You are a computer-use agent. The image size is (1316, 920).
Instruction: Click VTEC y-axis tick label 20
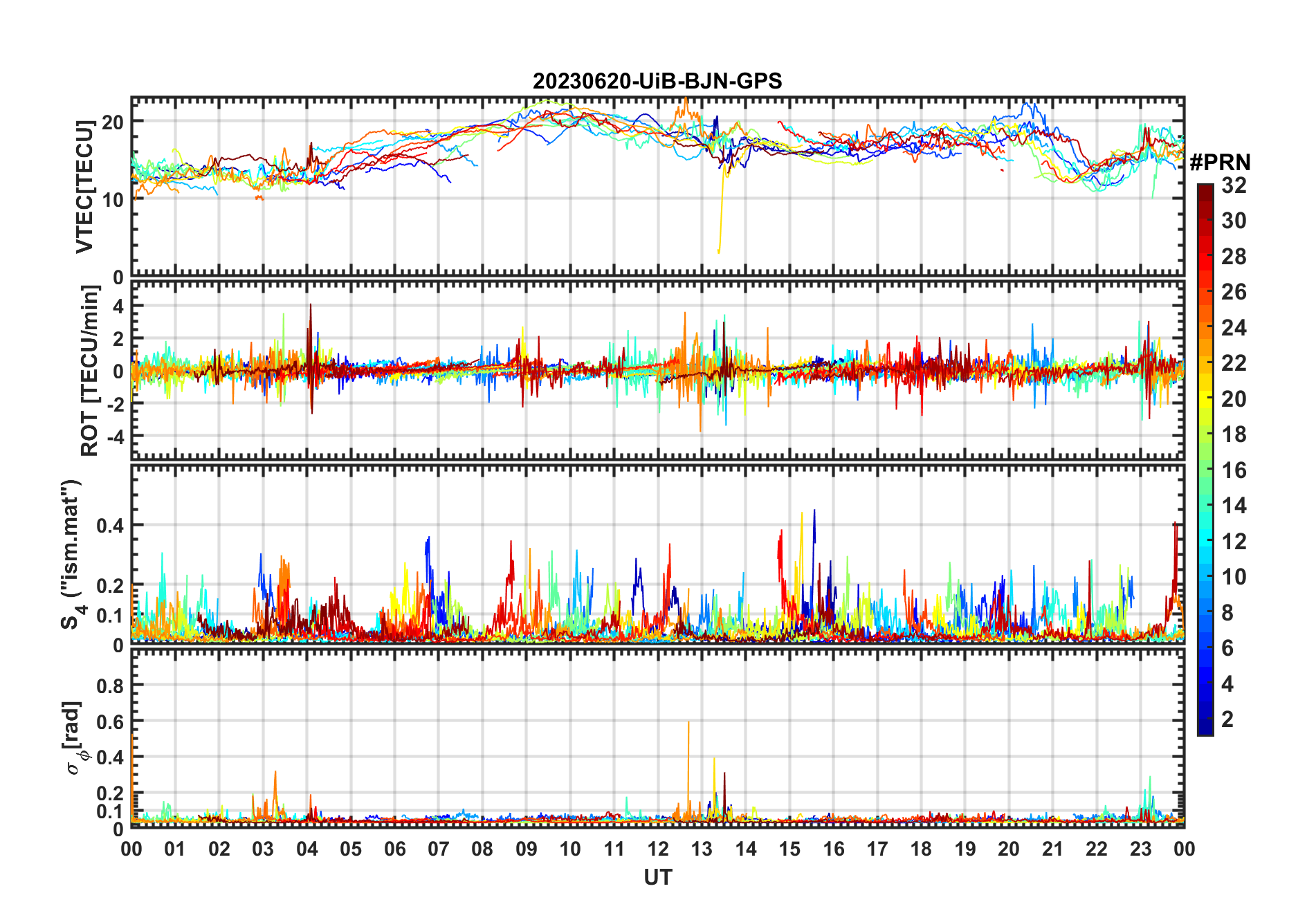coord(112,122)
